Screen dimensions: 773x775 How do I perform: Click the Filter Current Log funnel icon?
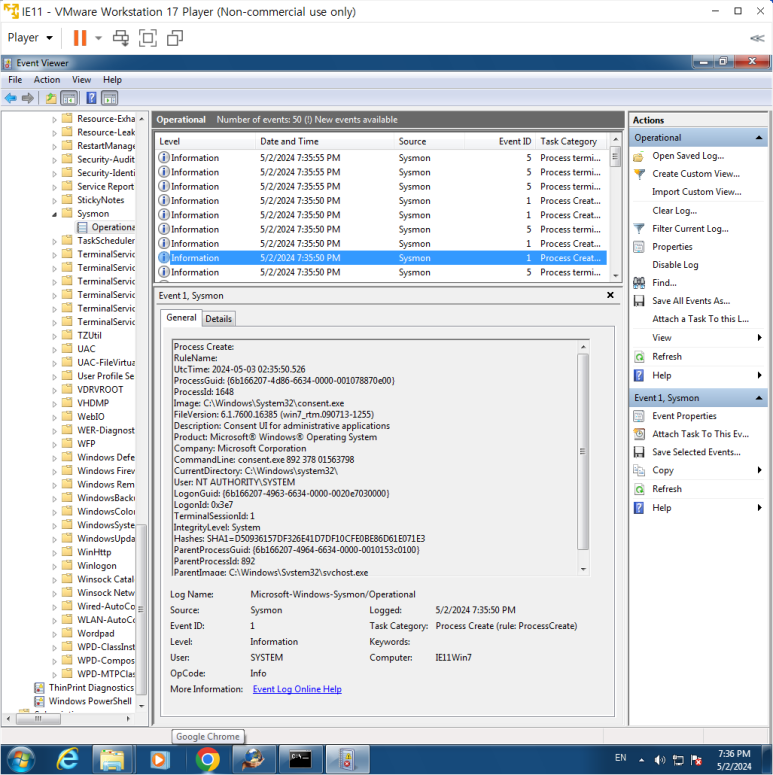tap(639, 228)
